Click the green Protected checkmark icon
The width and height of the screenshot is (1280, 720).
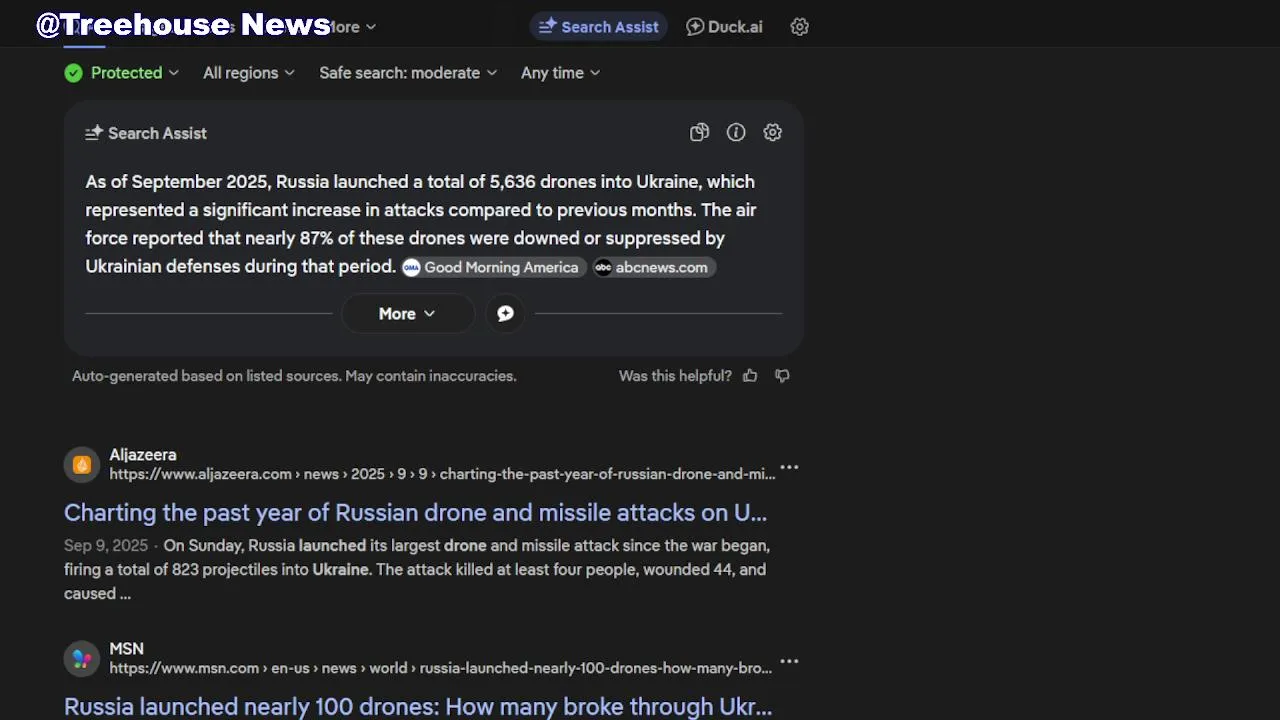74,73
